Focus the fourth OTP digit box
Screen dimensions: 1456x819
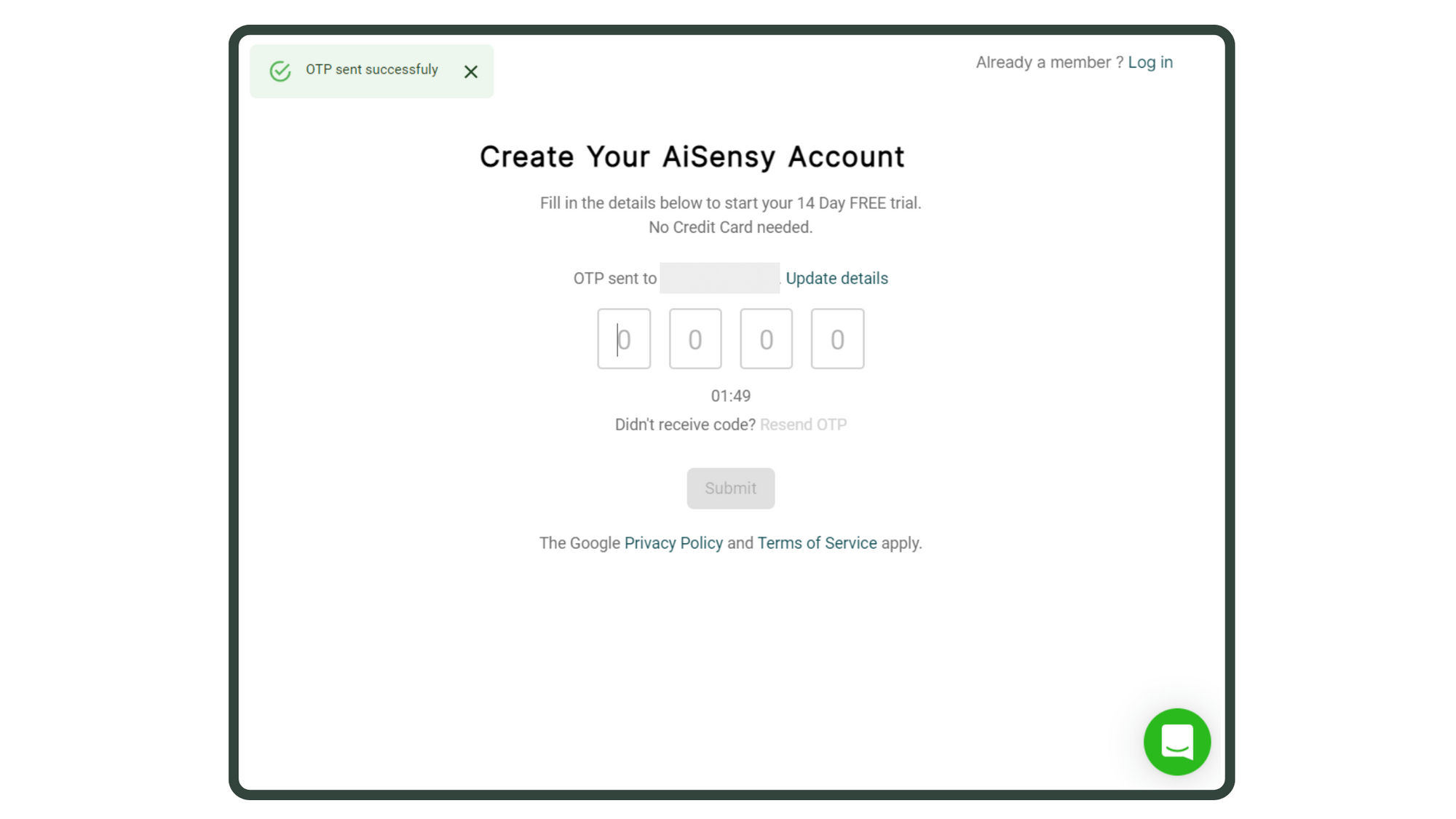[x=837, y=339]
